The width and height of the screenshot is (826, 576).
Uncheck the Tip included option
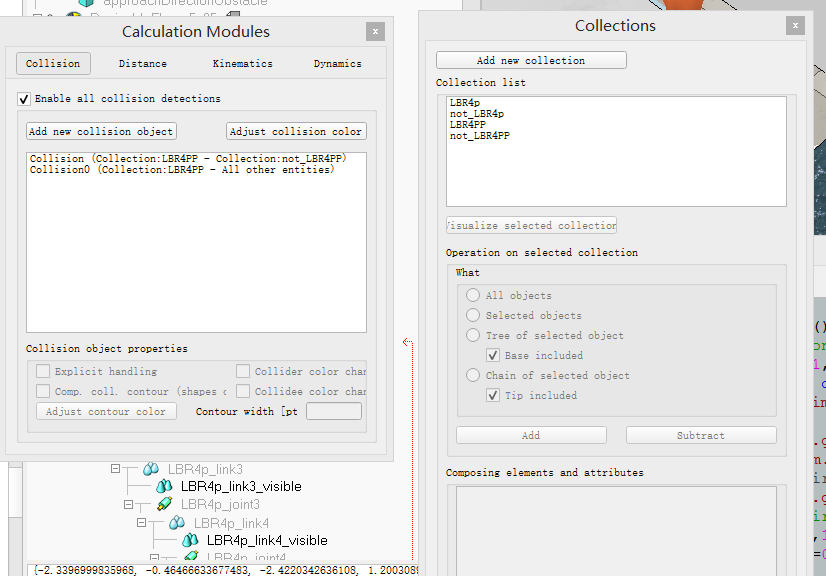pyautogui.click(x=493, y=395)
